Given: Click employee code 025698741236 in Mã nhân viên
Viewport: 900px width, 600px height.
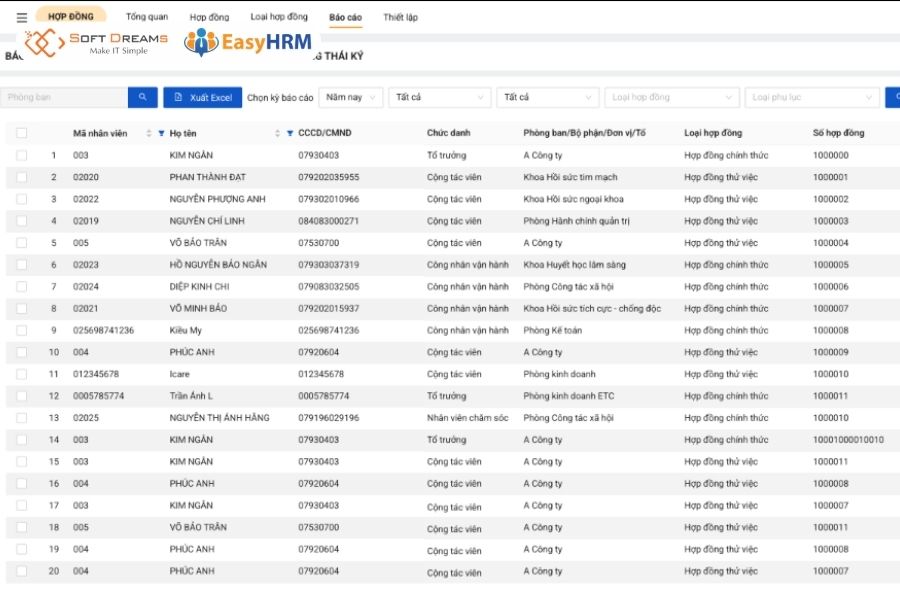Looking at the screenshot, I should [103, 330].
